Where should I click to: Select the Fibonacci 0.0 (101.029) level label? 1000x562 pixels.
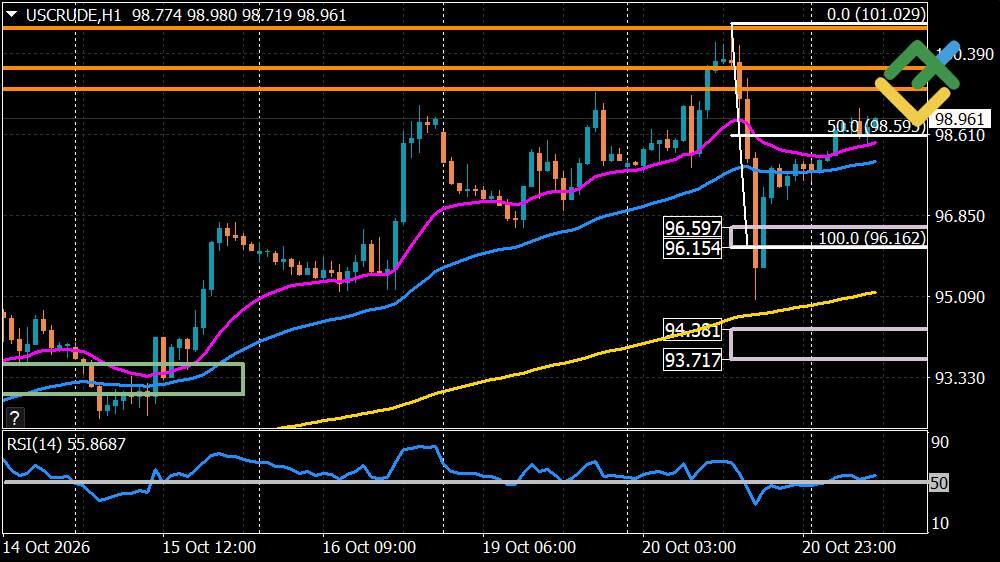tap(876, 14)
